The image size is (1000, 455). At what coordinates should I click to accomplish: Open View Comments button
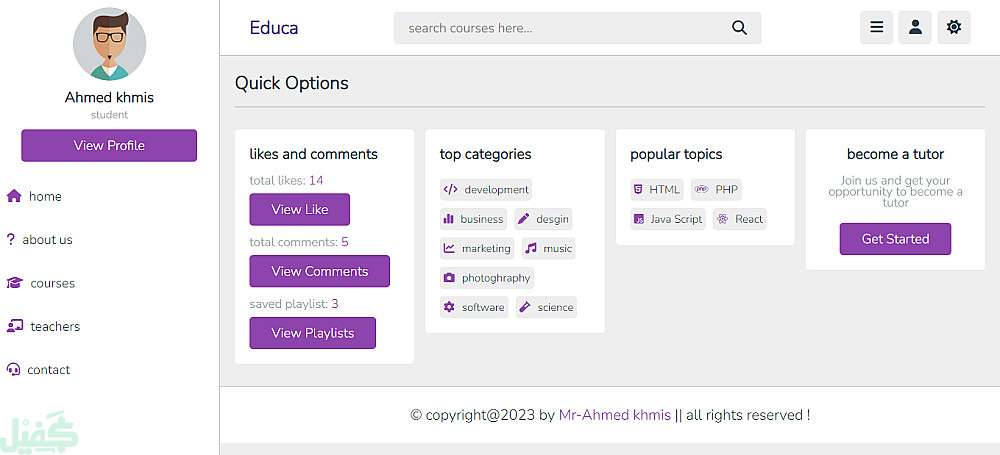319,271
